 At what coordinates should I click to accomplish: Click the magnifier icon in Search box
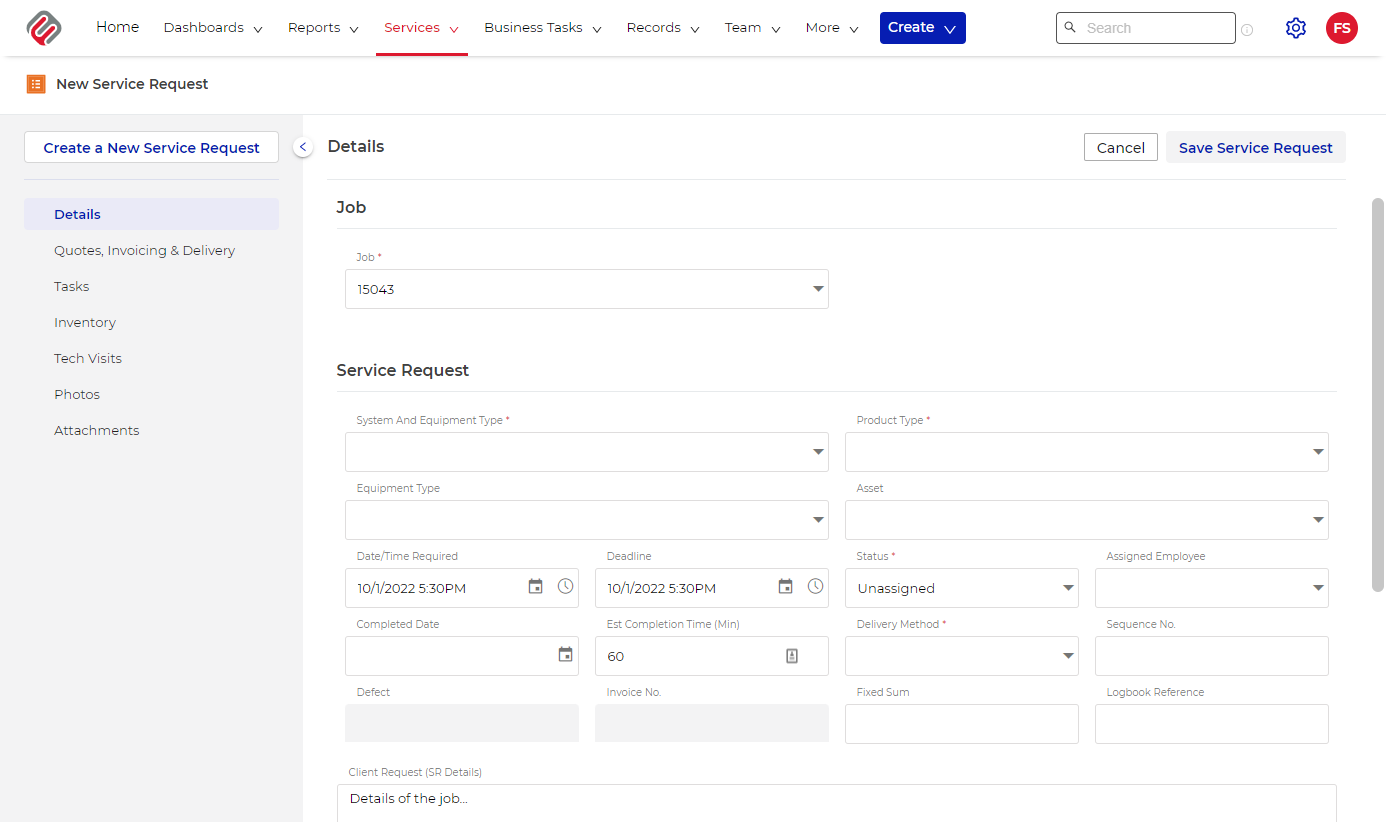pos(1071,28)
